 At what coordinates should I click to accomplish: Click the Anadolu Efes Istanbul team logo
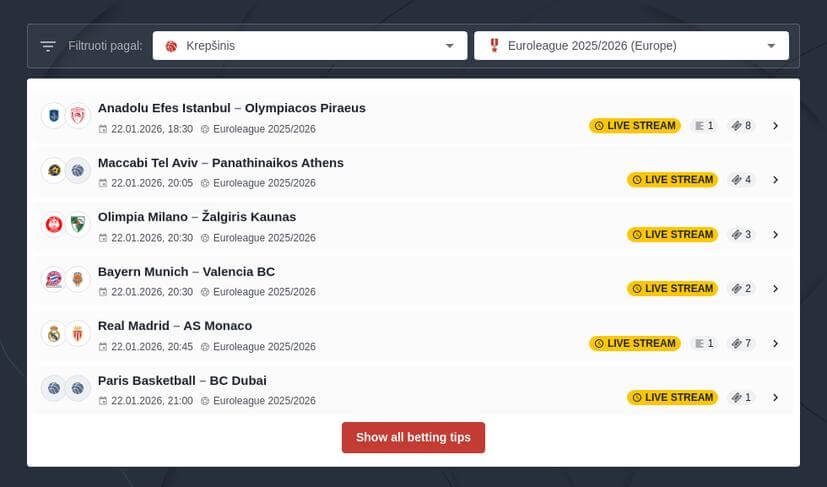(x=53, y=116)
